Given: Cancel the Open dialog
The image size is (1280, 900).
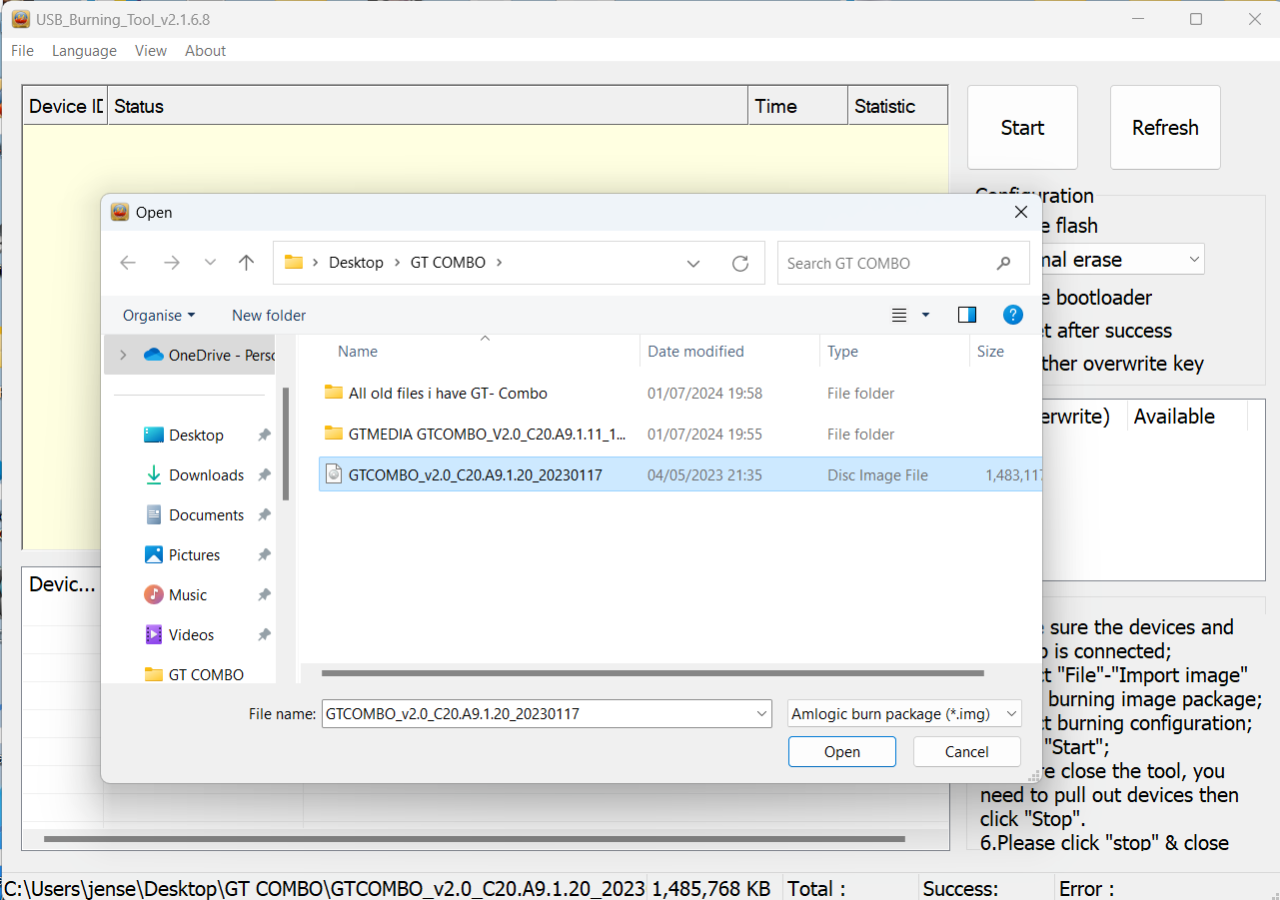Looking at the screenshot, I should 967,752.
